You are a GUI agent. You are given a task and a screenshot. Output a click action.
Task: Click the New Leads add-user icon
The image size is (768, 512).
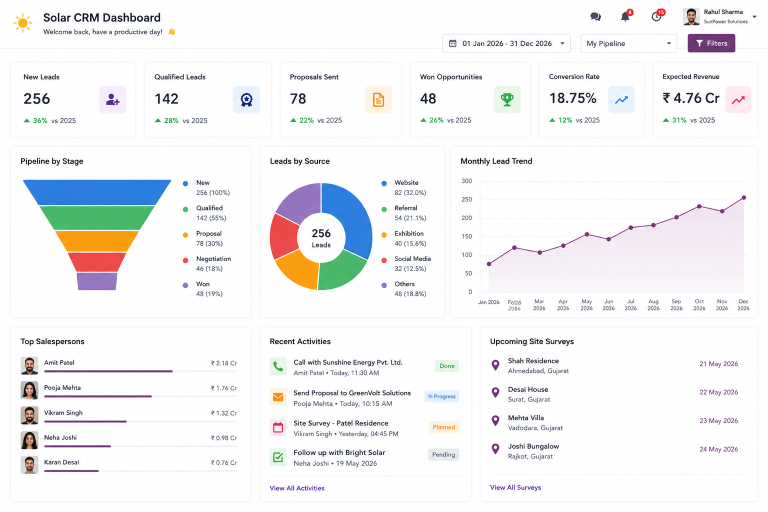coord(113,99)
